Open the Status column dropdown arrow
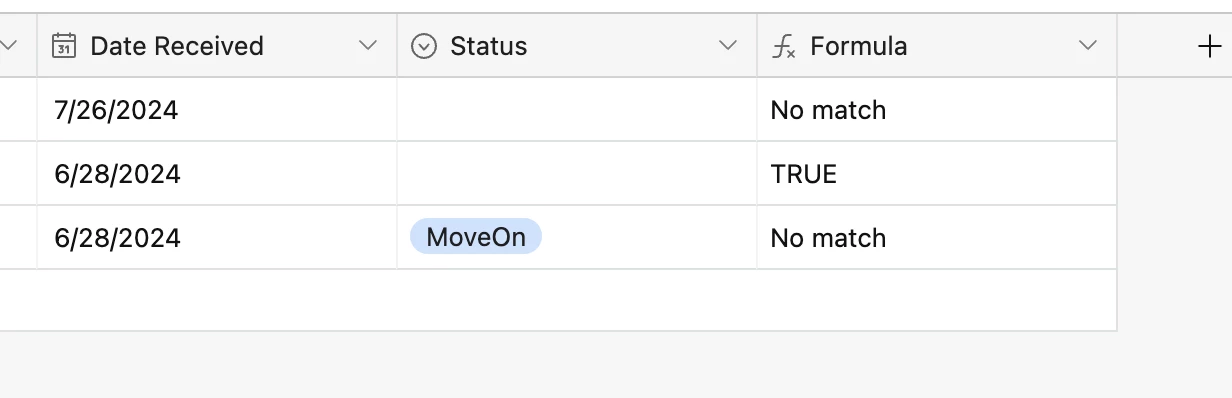This screenshot has width=1232, height=398. [728, 46]
